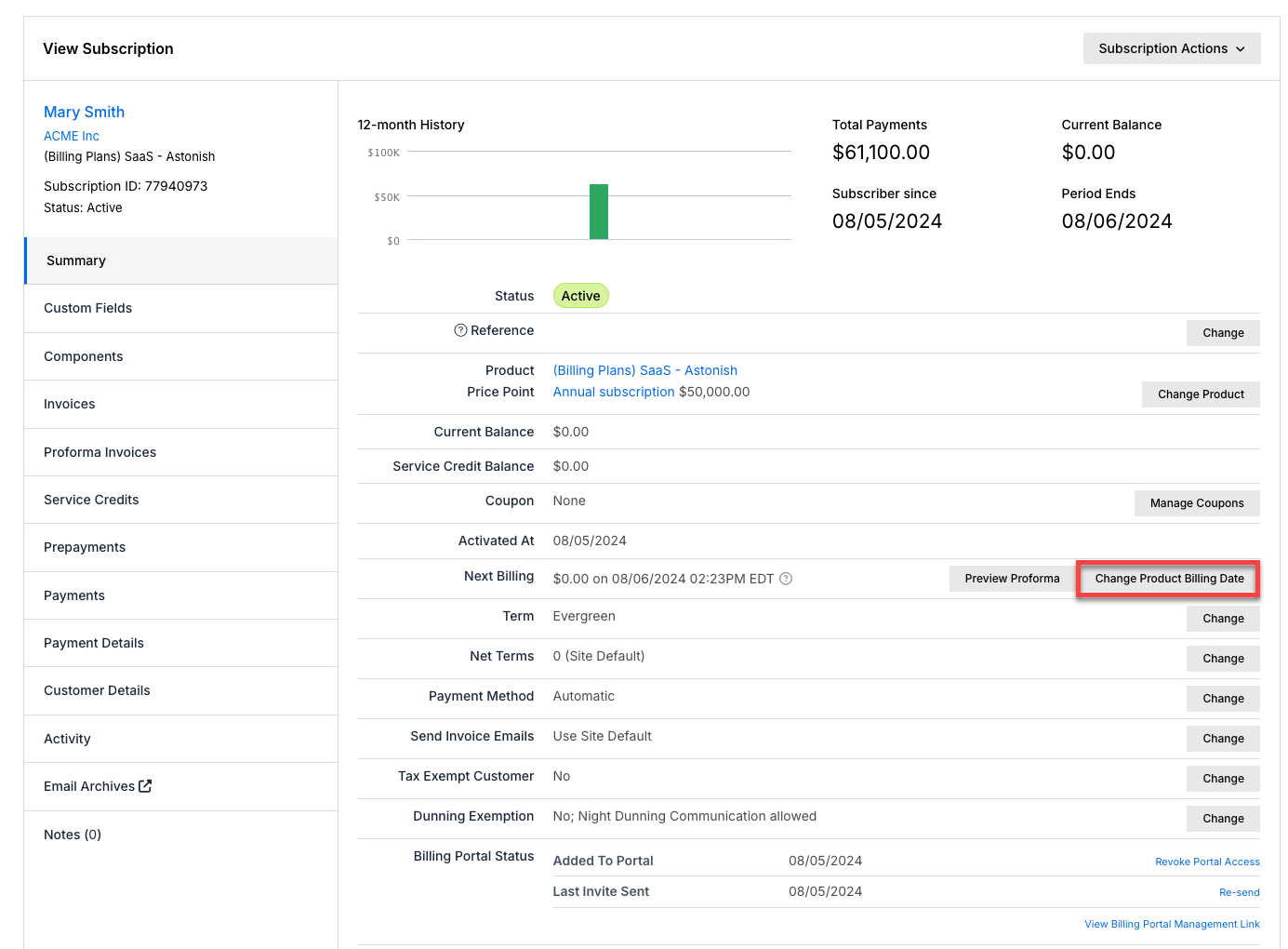Open the Invoices sidebar item
The width and height of the screenshot is (1288, 949).
click(181, 404)
